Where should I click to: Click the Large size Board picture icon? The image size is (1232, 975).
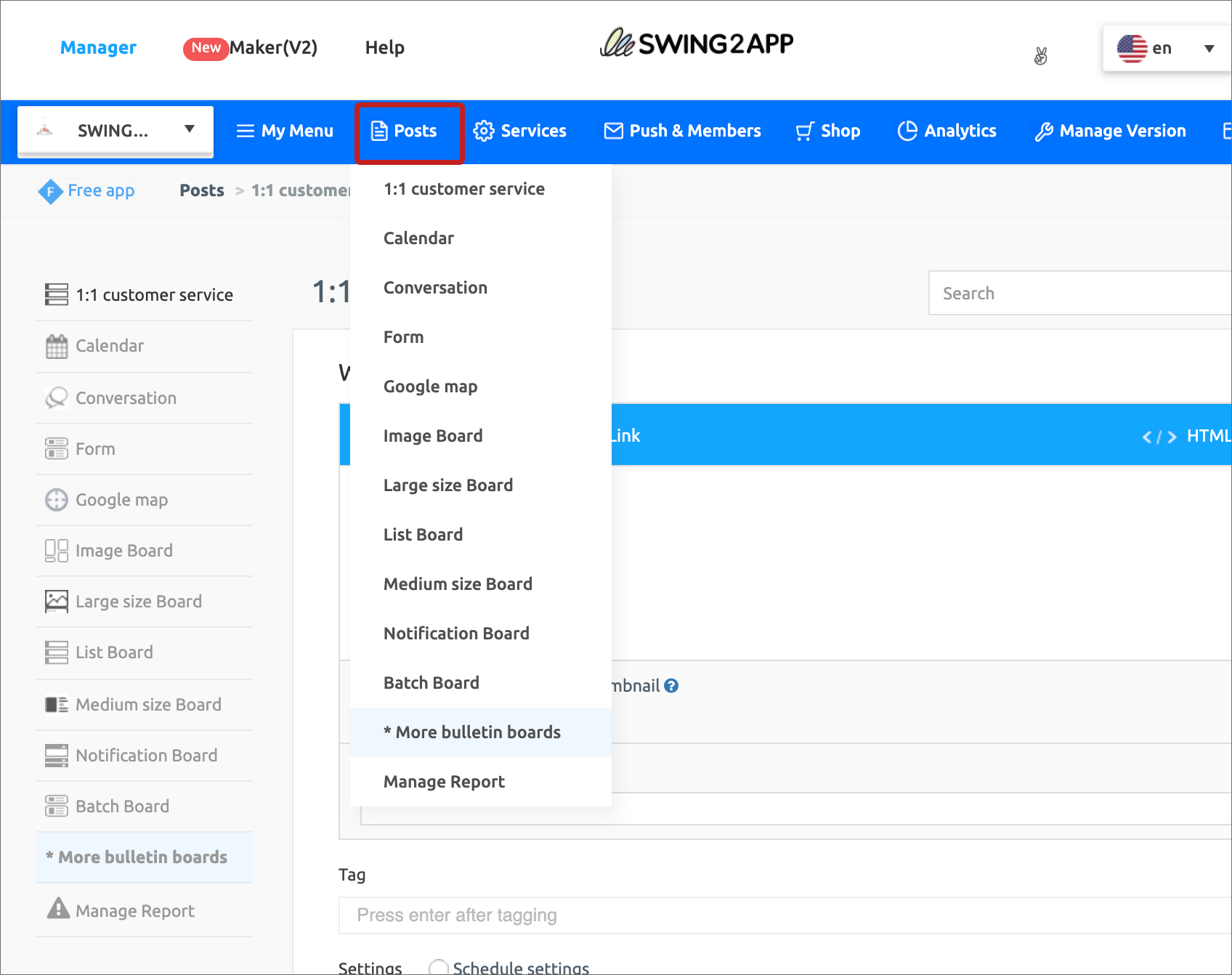57,602
